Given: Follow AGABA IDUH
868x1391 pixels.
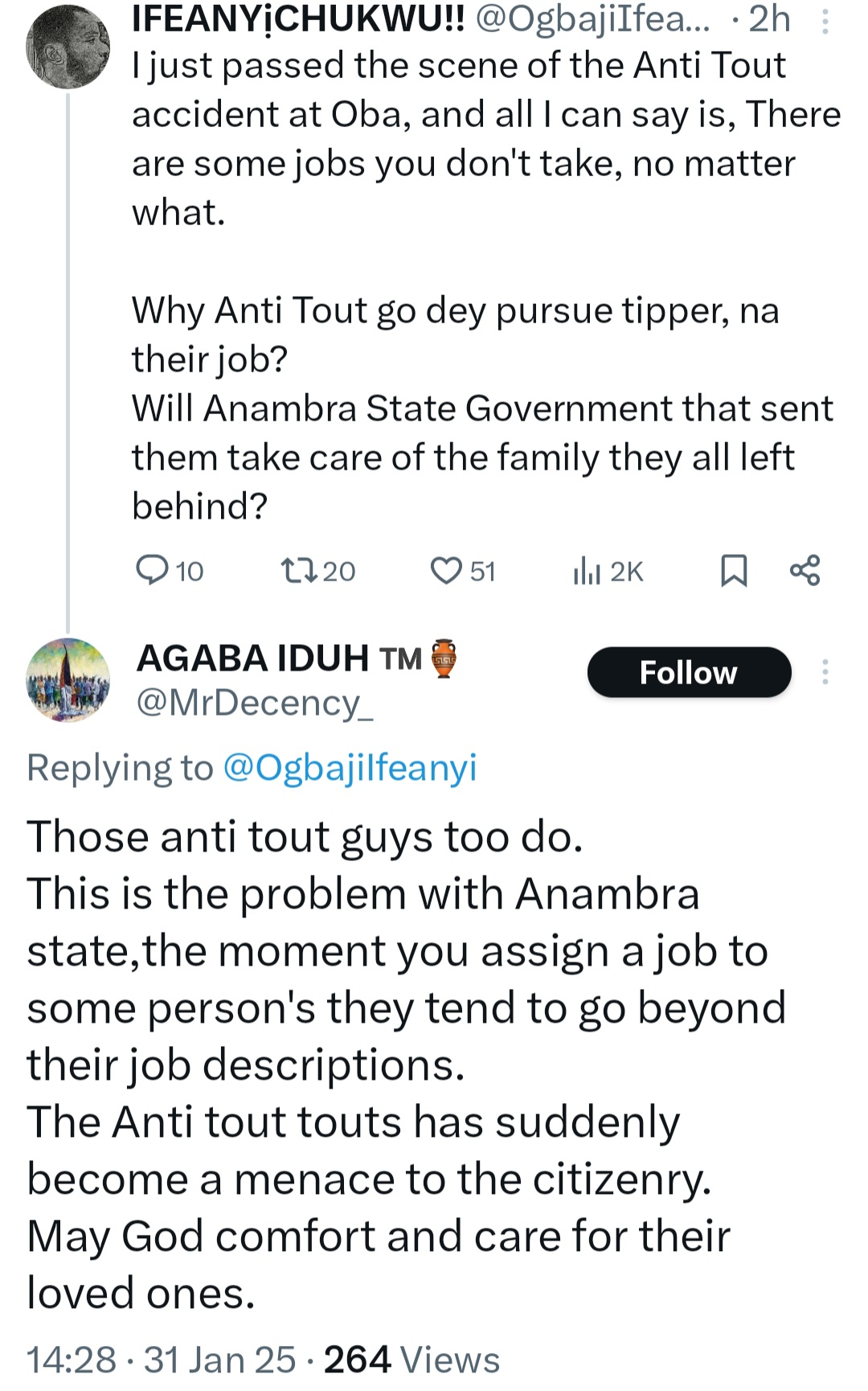Looking at the screenshot, I should point(689,672).
